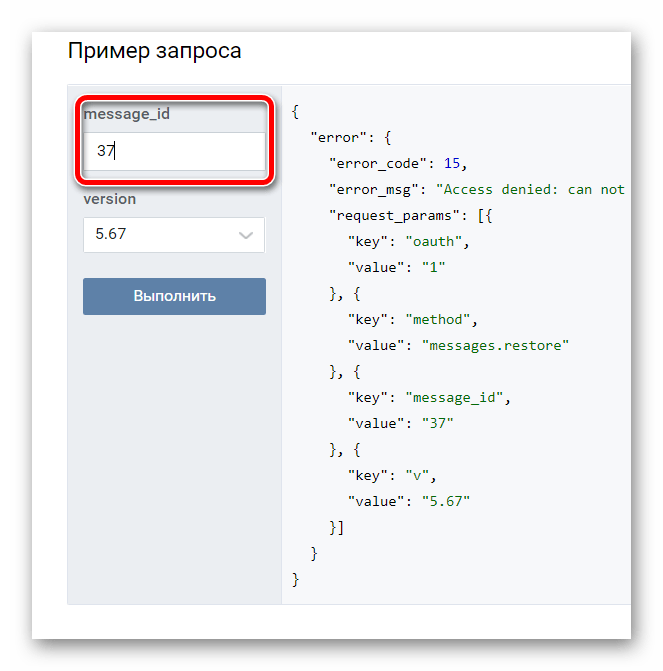Click the "messages.restore" value in response
Screen dimensions: 663x671
(x=496, y=345)
